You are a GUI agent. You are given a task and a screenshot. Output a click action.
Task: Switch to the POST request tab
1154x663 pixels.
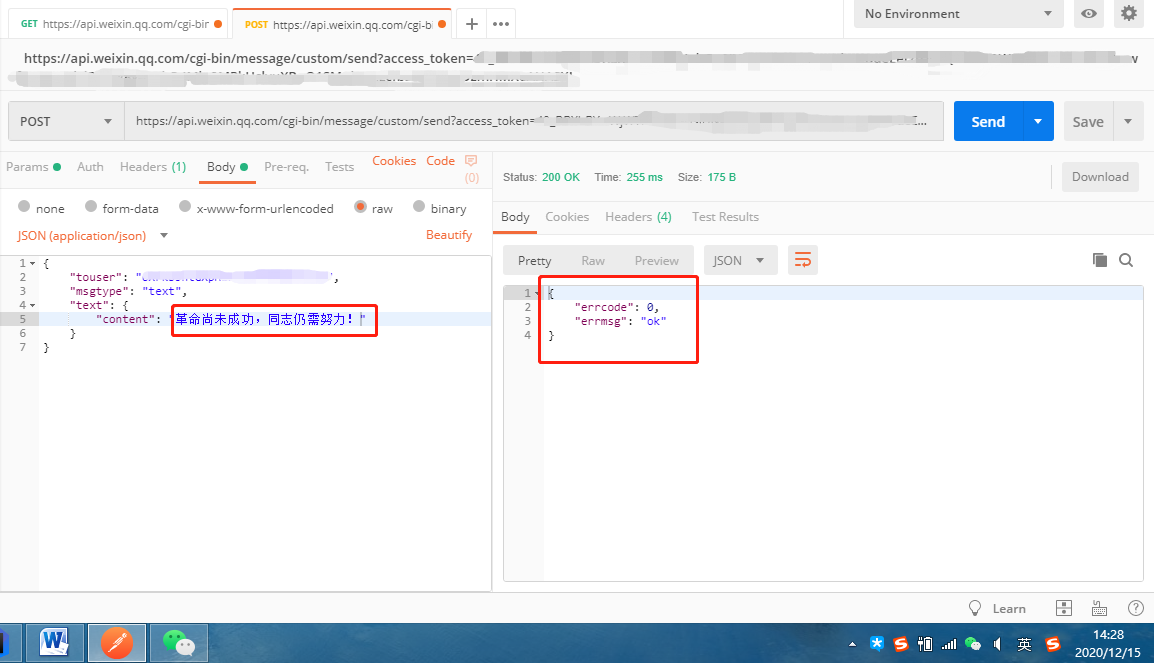(339, 24)
